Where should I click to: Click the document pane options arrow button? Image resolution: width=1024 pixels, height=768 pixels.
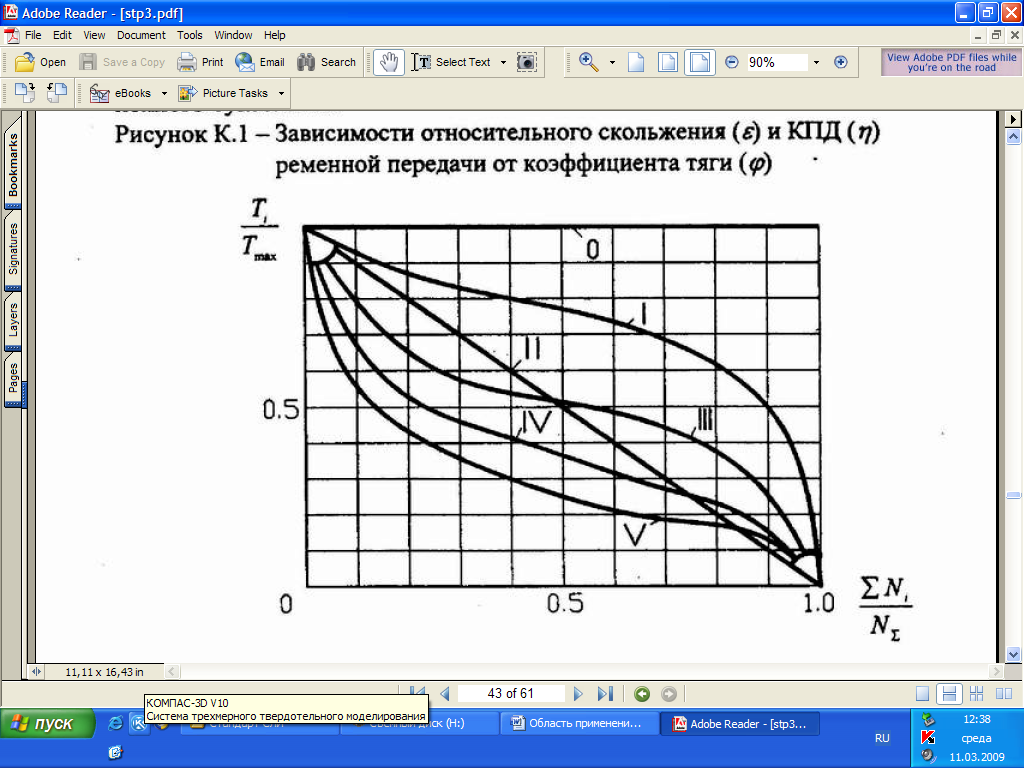click(1013, 119)
